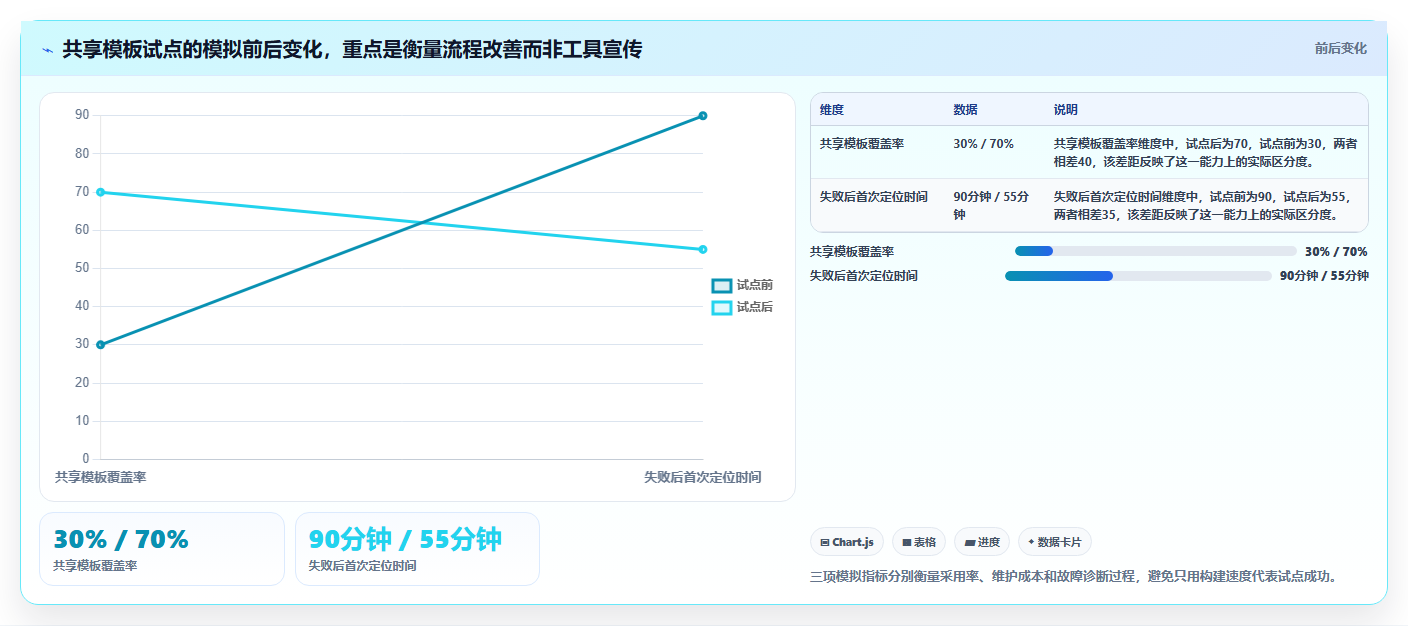Open the 30% / 70% stat card
Image resolution: width=1408 pixels, height=626 pixels.
pos(162,549)
